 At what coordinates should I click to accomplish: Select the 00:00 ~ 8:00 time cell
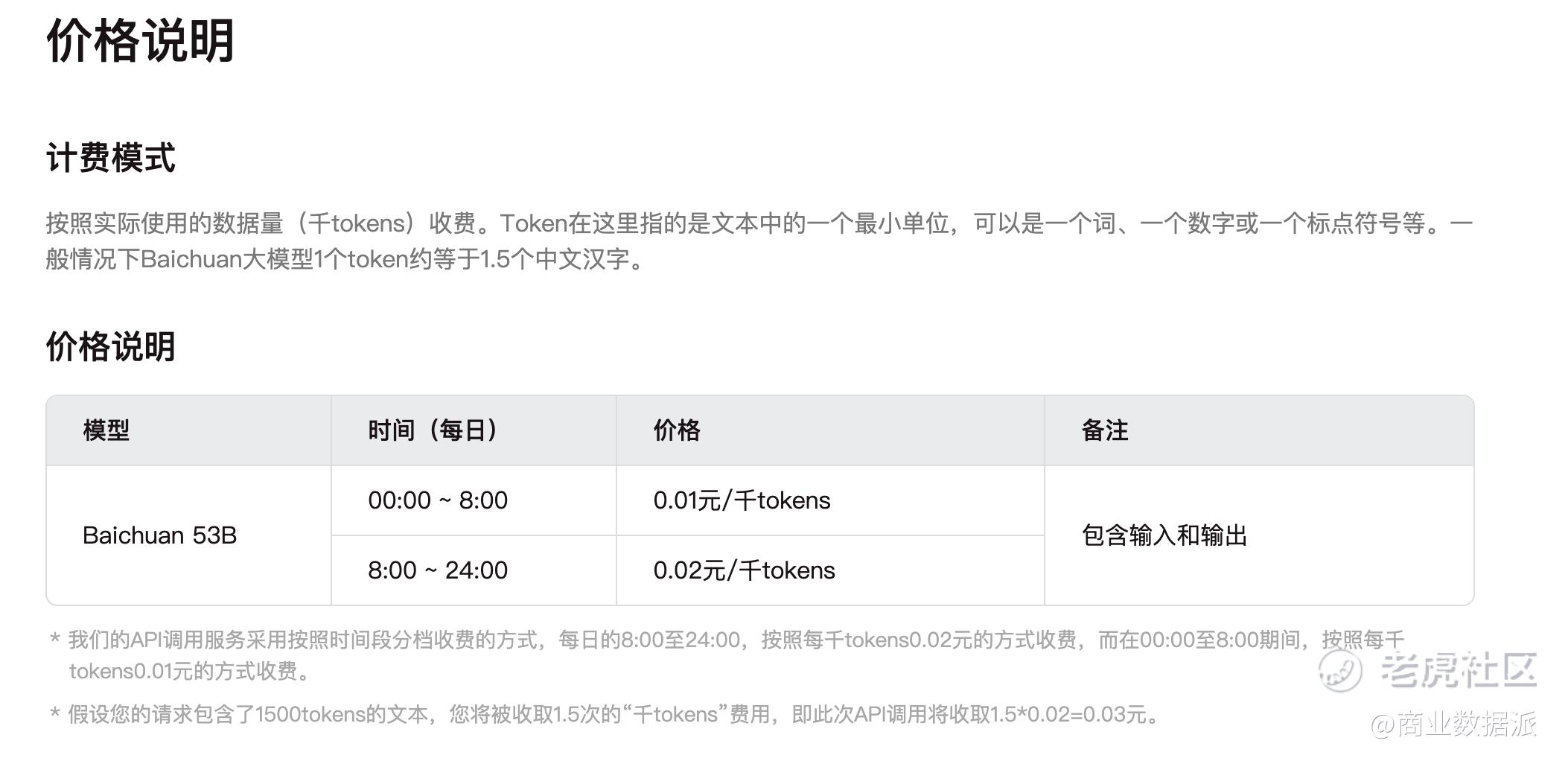tap(438, 500)
